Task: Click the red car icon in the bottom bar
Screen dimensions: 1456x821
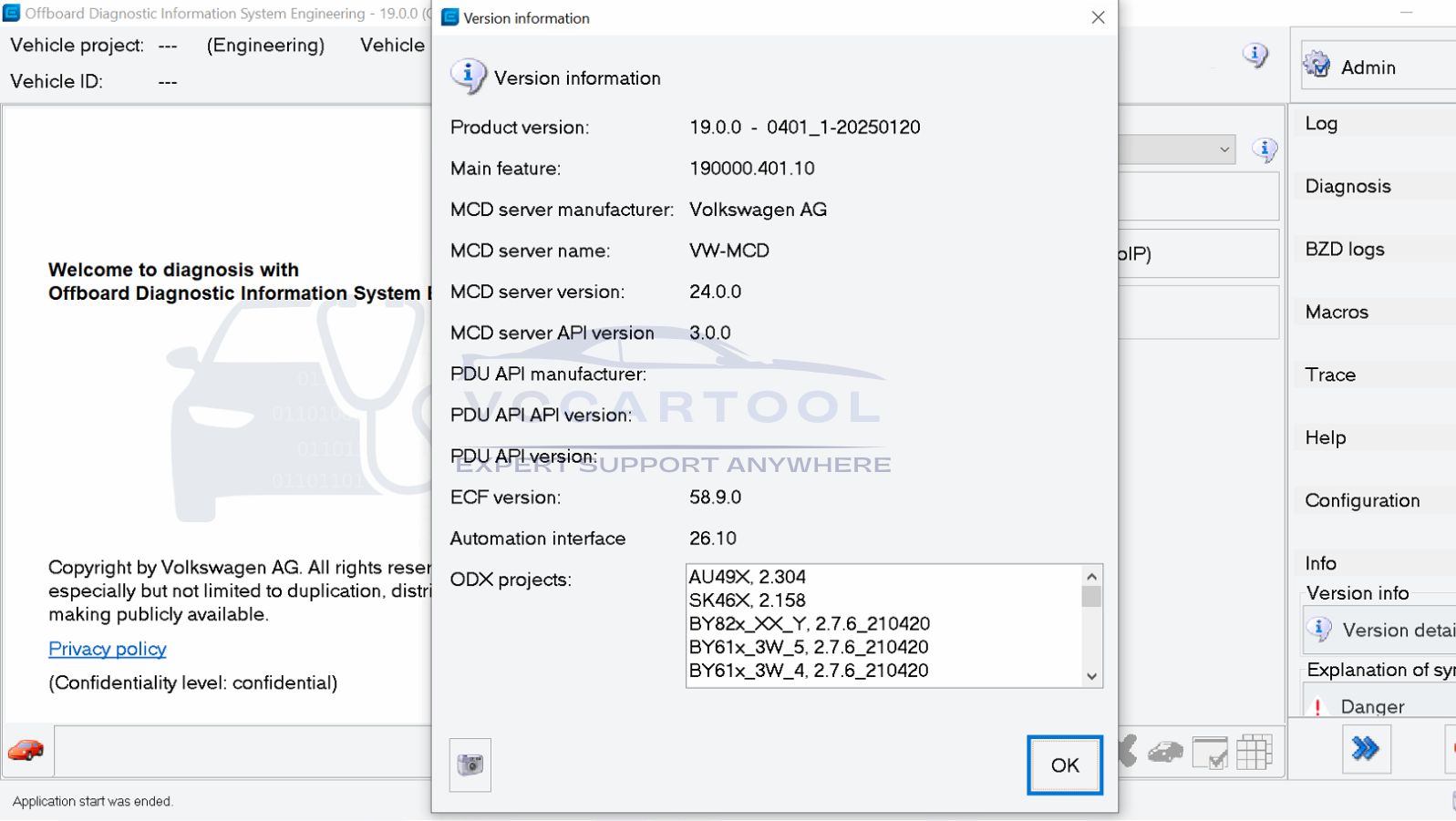Action: tap(26, 750)
